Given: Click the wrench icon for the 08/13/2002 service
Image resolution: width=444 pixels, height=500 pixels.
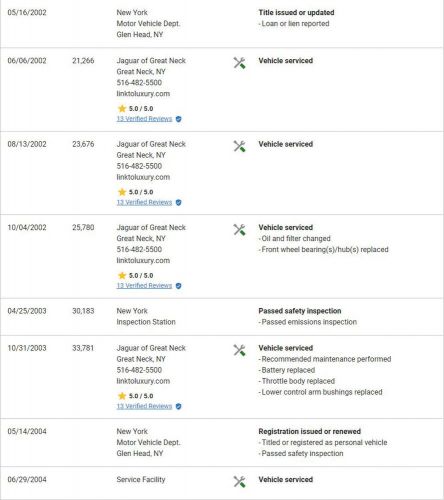Looking at the screenshot, I should (x=239, y=146).
